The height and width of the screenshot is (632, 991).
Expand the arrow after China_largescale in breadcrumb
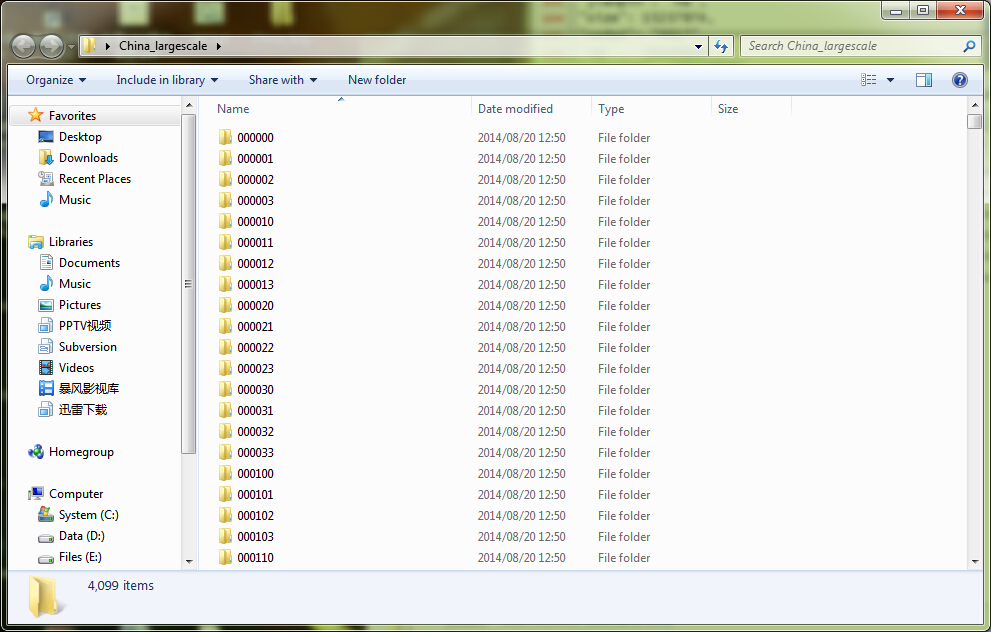(219, 46)
